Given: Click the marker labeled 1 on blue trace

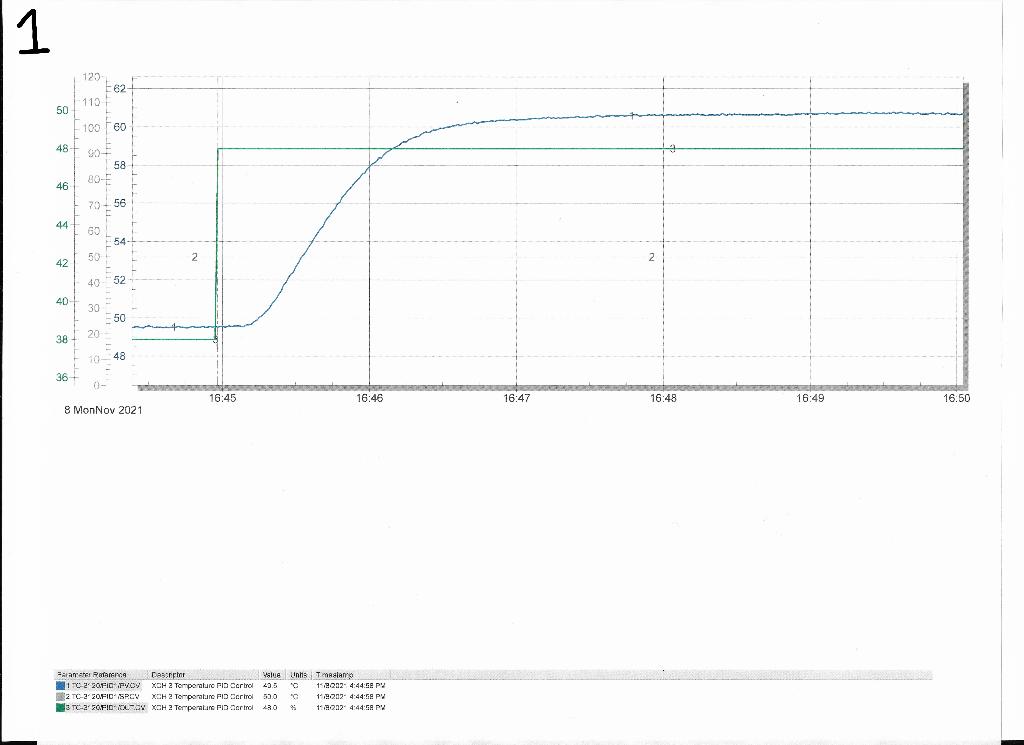Looking at the screenshot, I should tap(173, 327).
